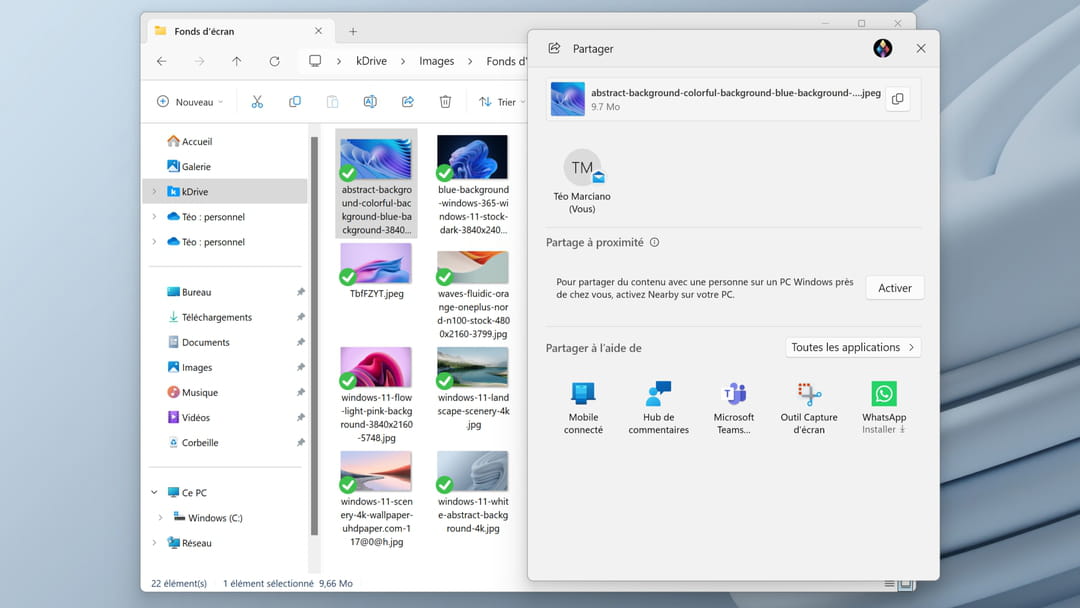Open a new Explorer tab
This screenshot has height=608, width=1080.
pyautogui.click(x=353, y=32)
